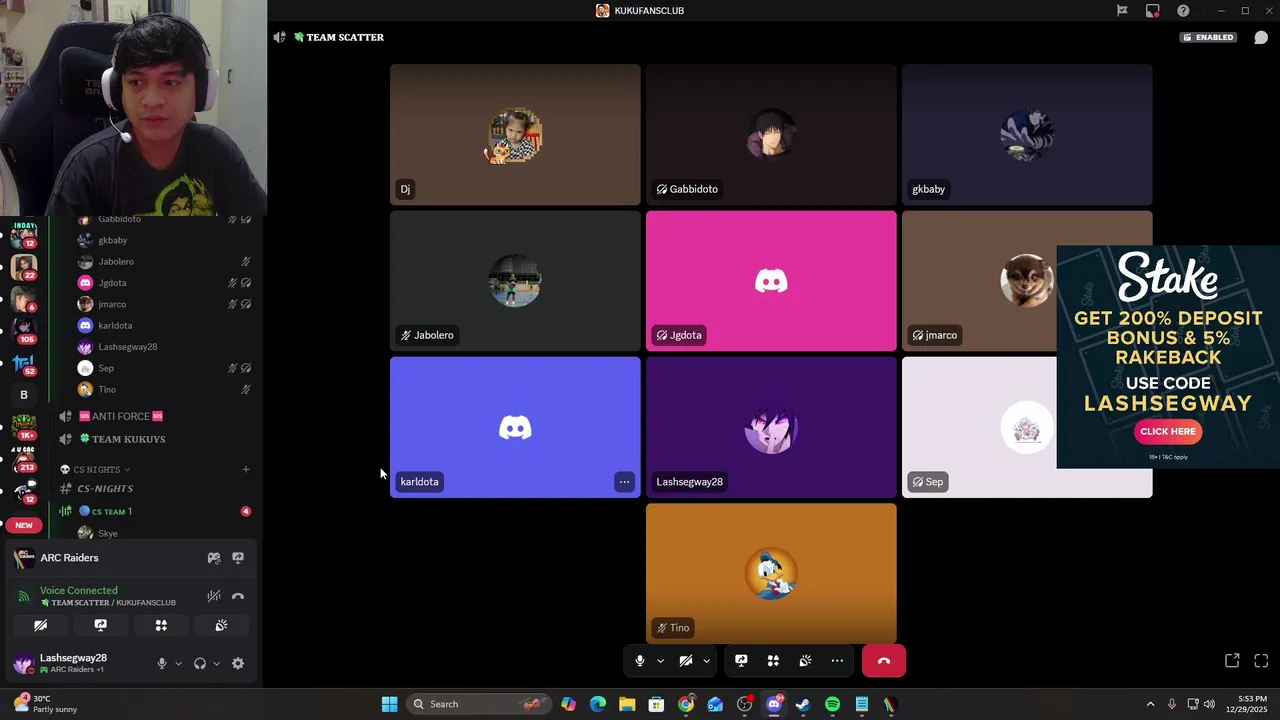
Task: Open server with 1K+ badge
Action: [x=23, y=427]
